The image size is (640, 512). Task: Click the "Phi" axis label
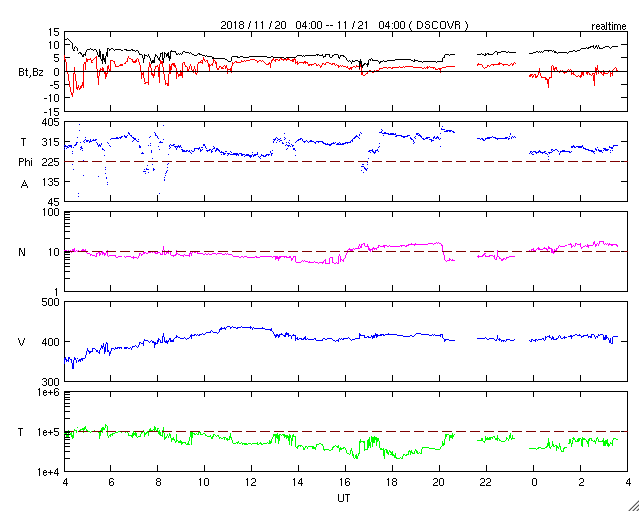click(x=25, y=162)
